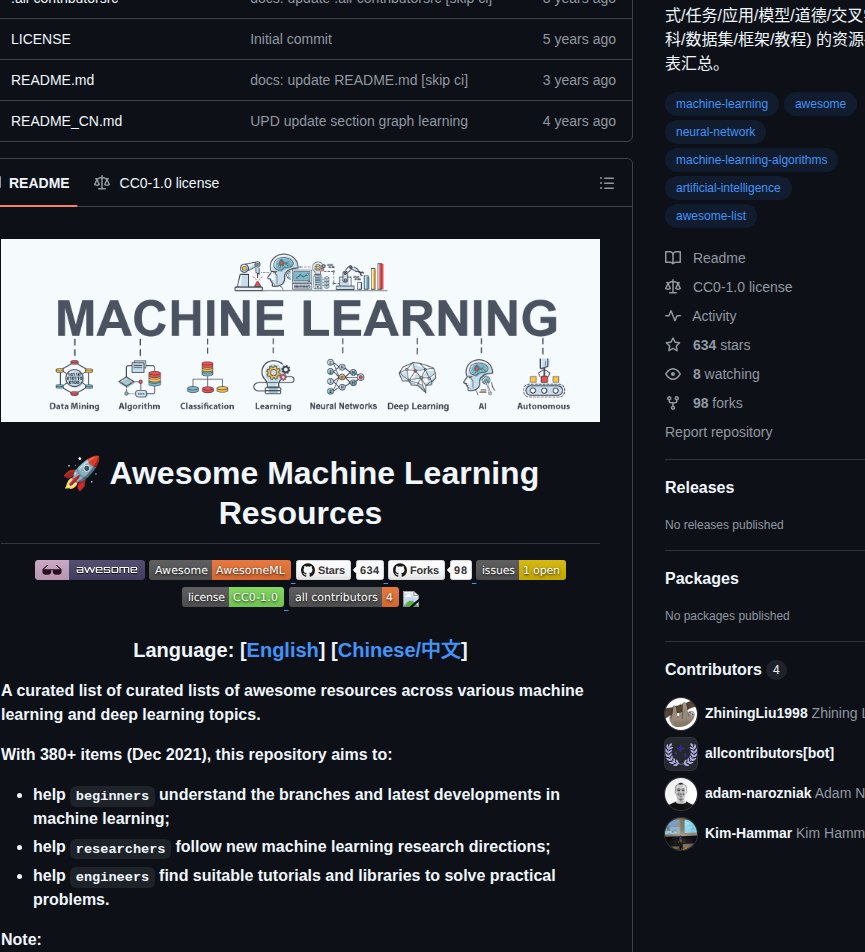Open the Releases heading link
865x952 pixels.
(x=699, y=488)
